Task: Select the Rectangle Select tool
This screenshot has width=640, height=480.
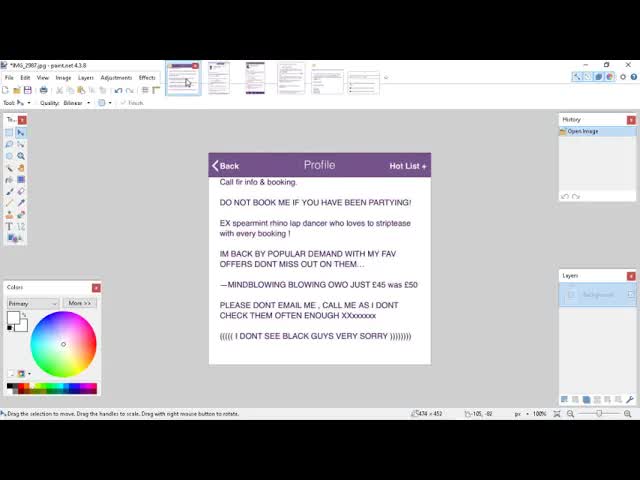Action: click(9, 132)
